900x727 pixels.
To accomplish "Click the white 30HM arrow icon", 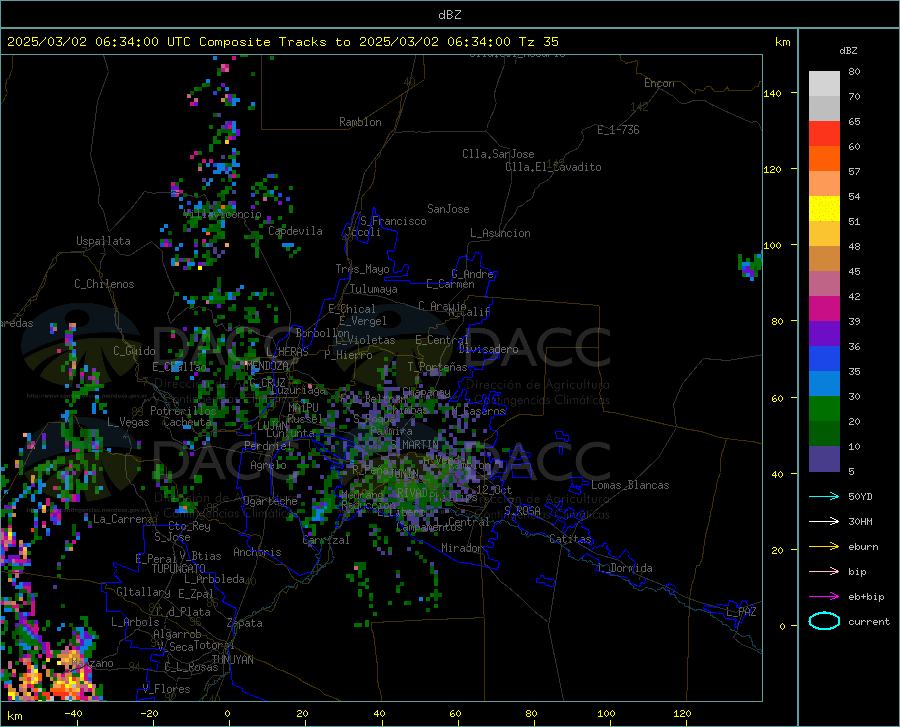I will click(x=824, y=522).
